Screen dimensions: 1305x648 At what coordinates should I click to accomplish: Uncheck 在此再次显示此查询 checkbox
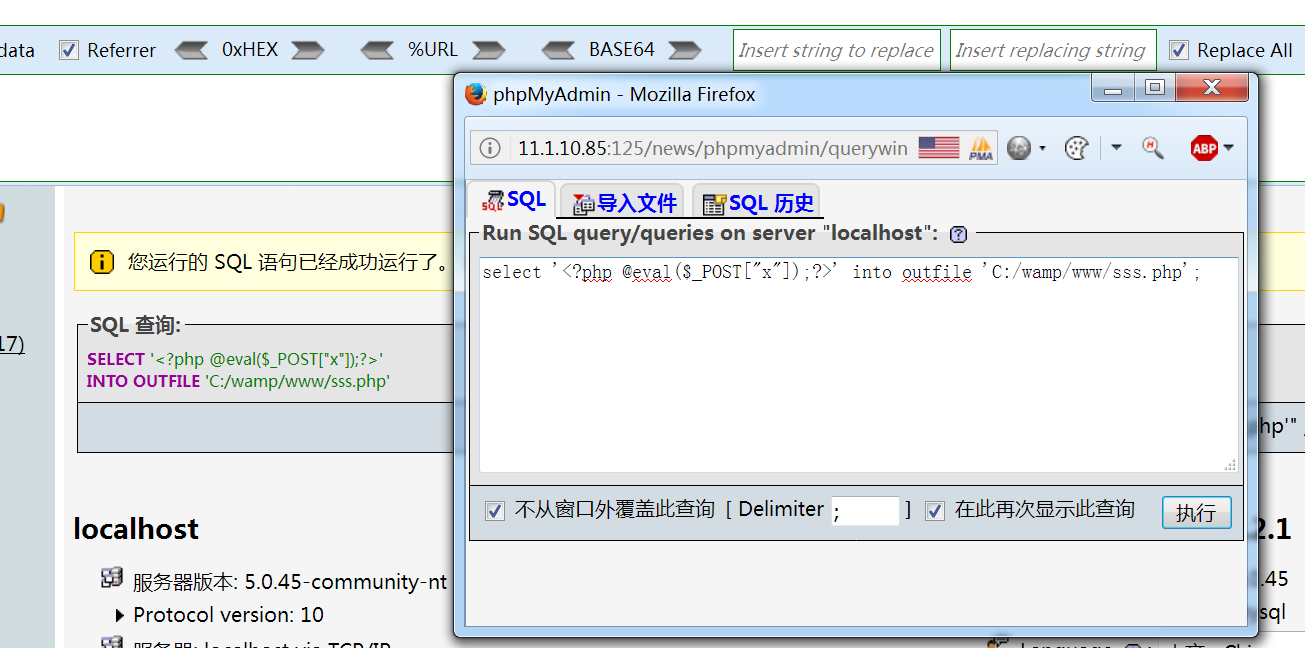tap(935, 511)
